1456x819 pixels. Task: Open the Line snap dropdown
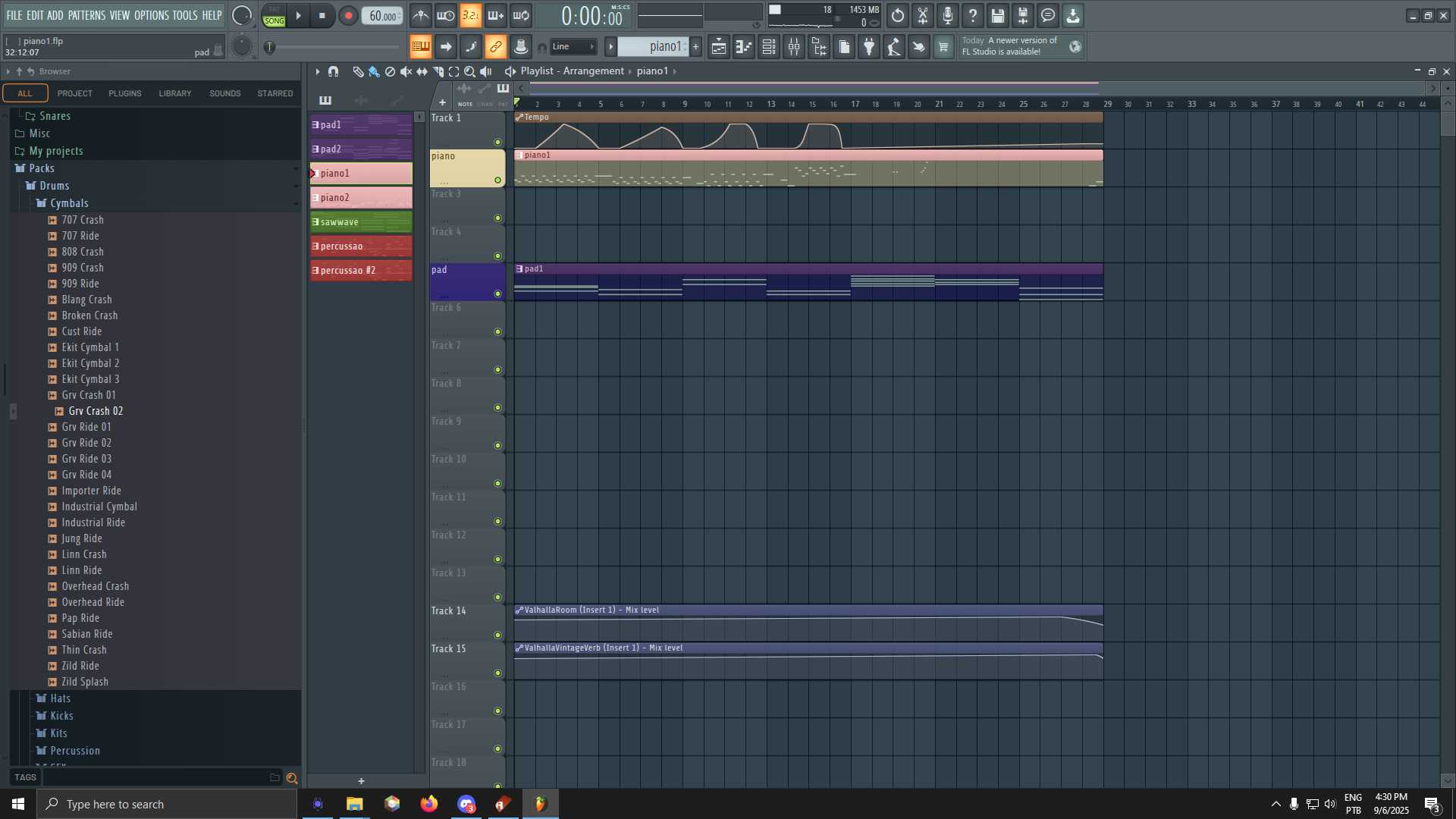(x=573, y=47)
